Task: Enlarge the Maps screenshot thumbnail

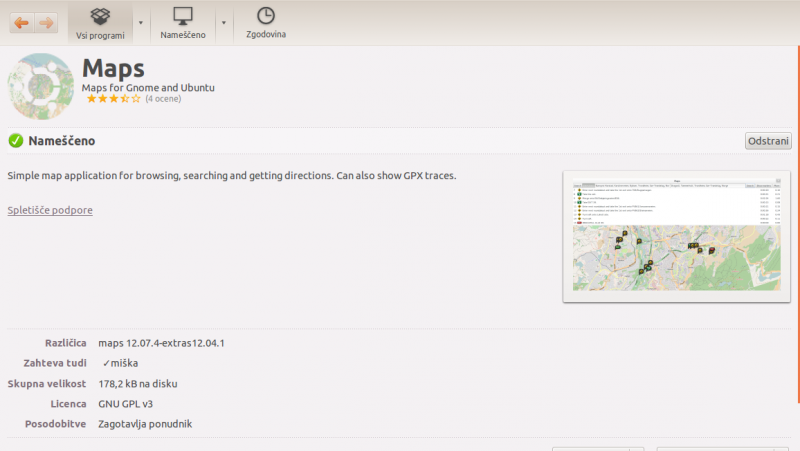Action: pos(677,237)
